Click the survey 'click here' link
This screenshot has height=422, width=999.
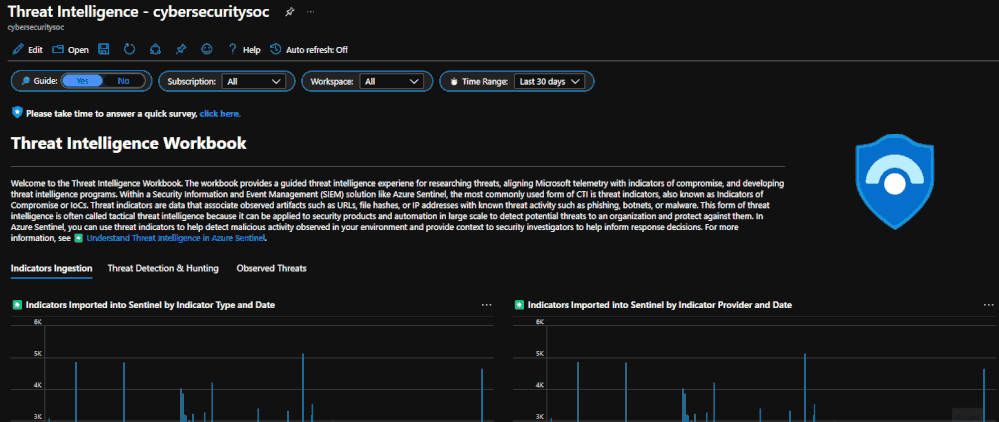tap(220, 114)
